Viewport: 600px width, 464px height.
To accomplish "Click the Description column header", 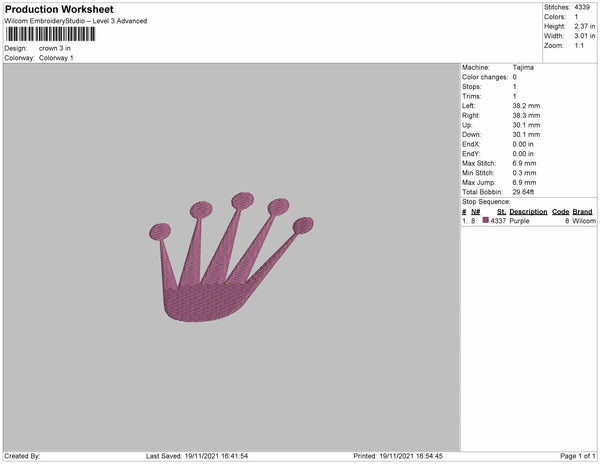I will pos(528,212).
